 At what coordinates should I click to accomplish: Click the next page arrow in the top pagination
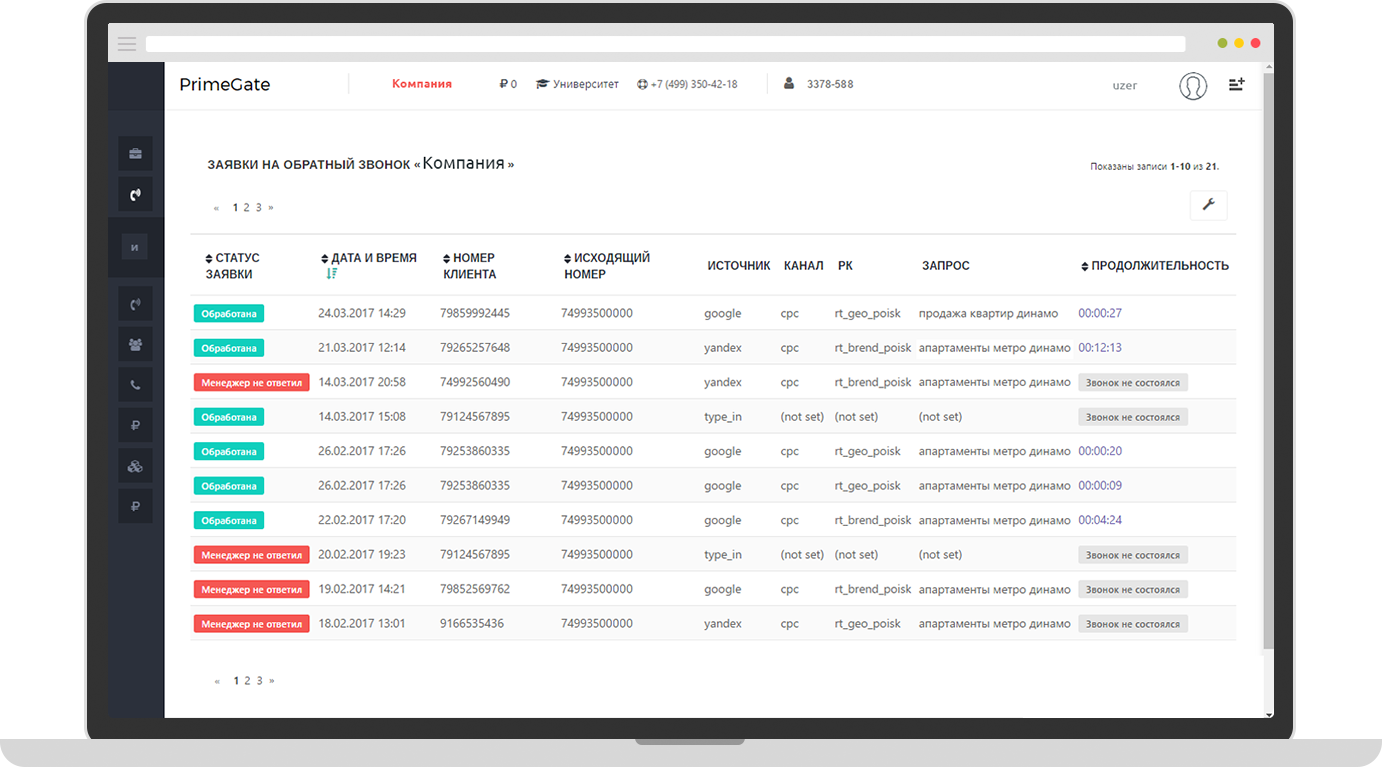pyautogui.click(x=270, y=208)
